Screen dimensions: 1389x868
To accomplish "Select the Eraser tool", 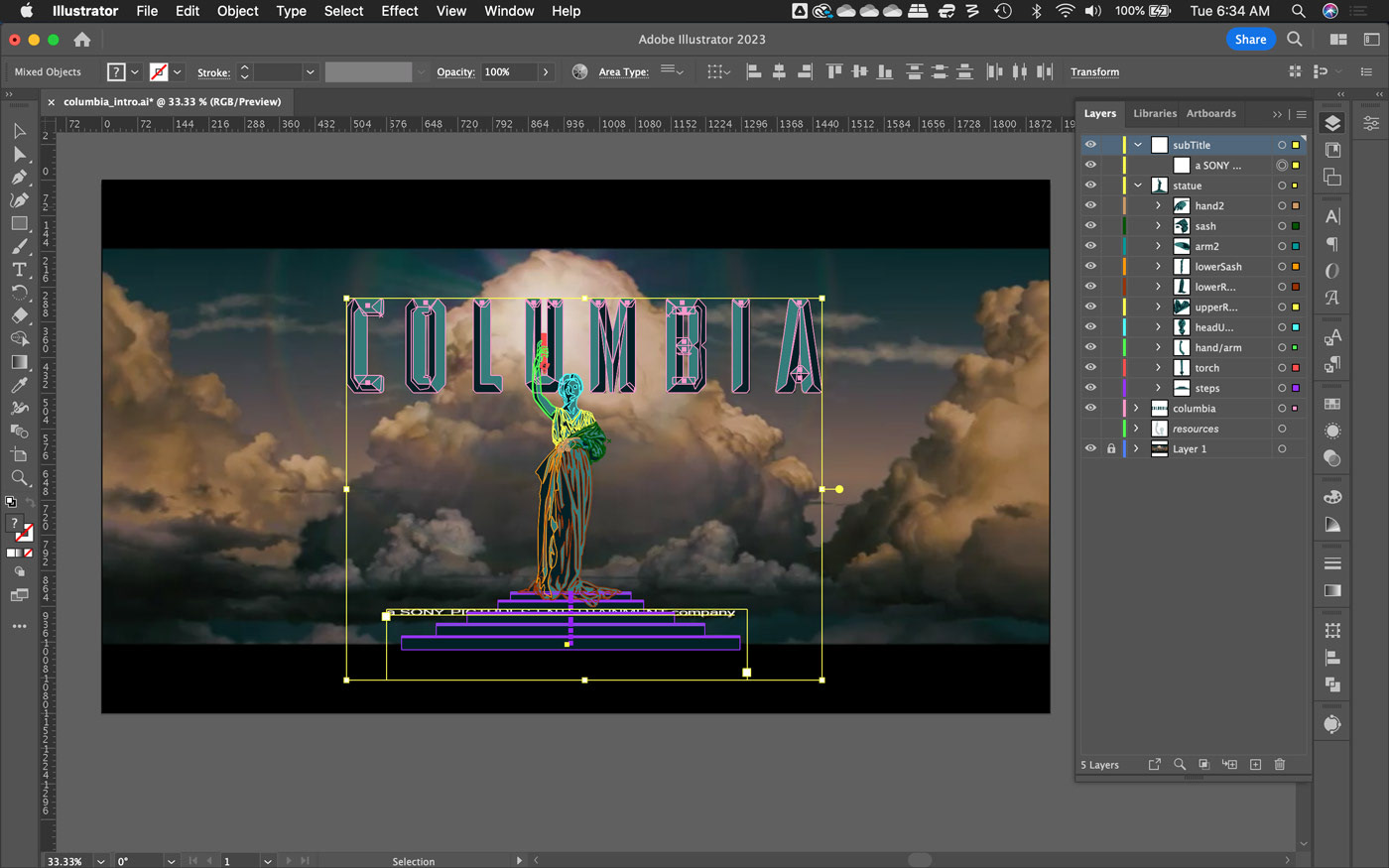I will pos(19,315).
